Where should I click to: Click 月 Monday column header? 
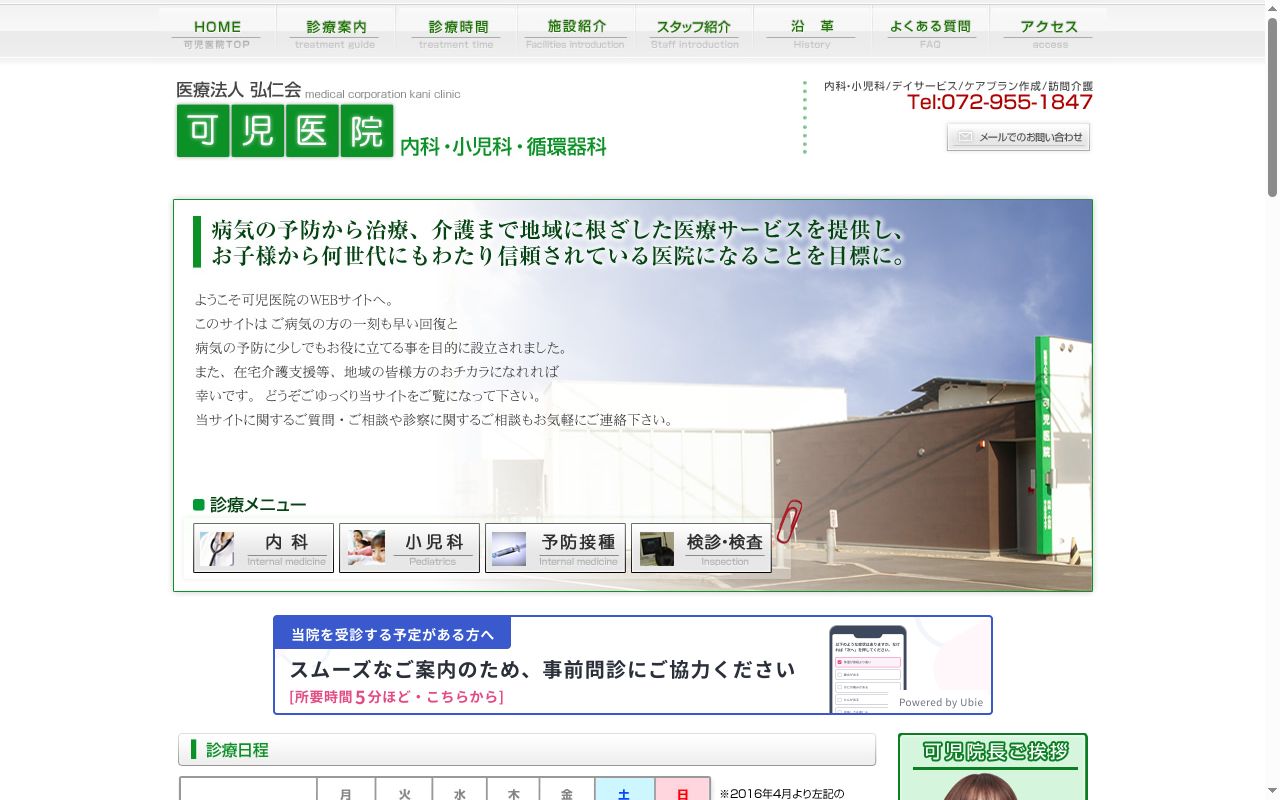346,789
